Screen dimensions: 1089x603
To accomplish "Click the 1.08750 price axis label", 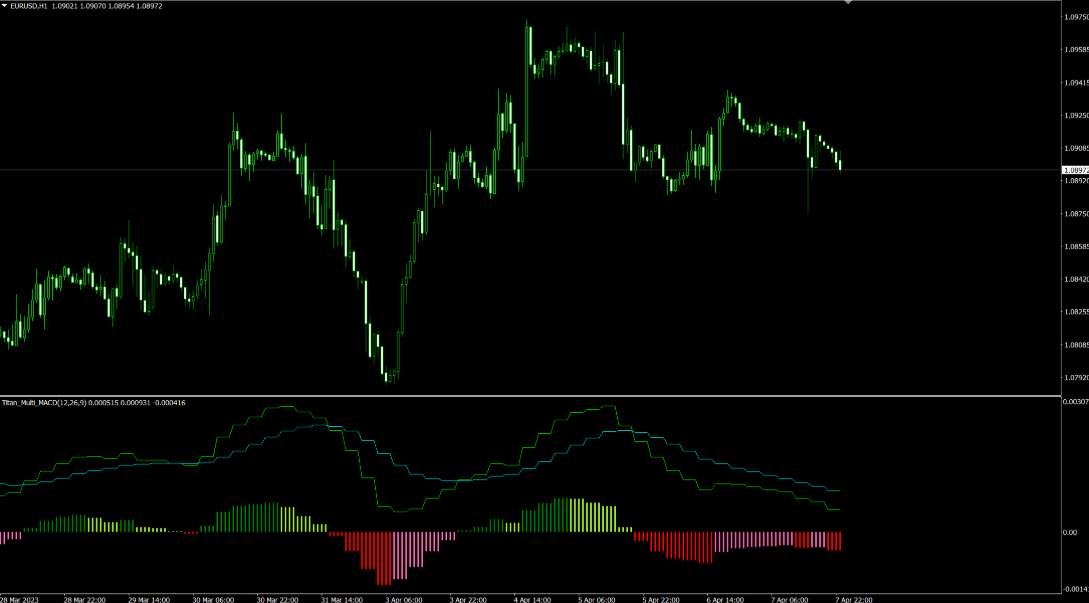I will pos(1077,213).
